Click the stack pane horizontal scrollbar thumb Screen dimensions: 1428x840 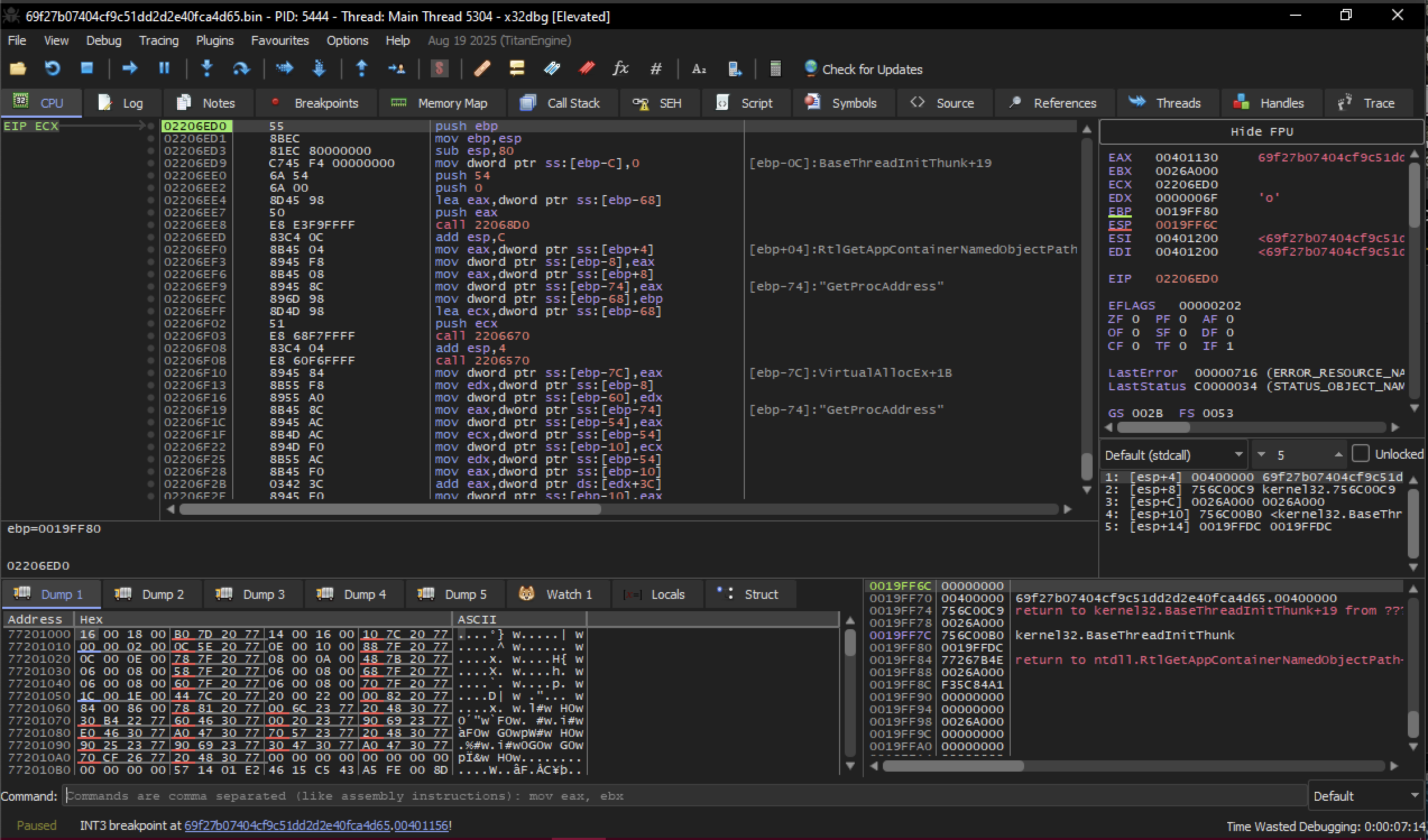coord(953,766)
